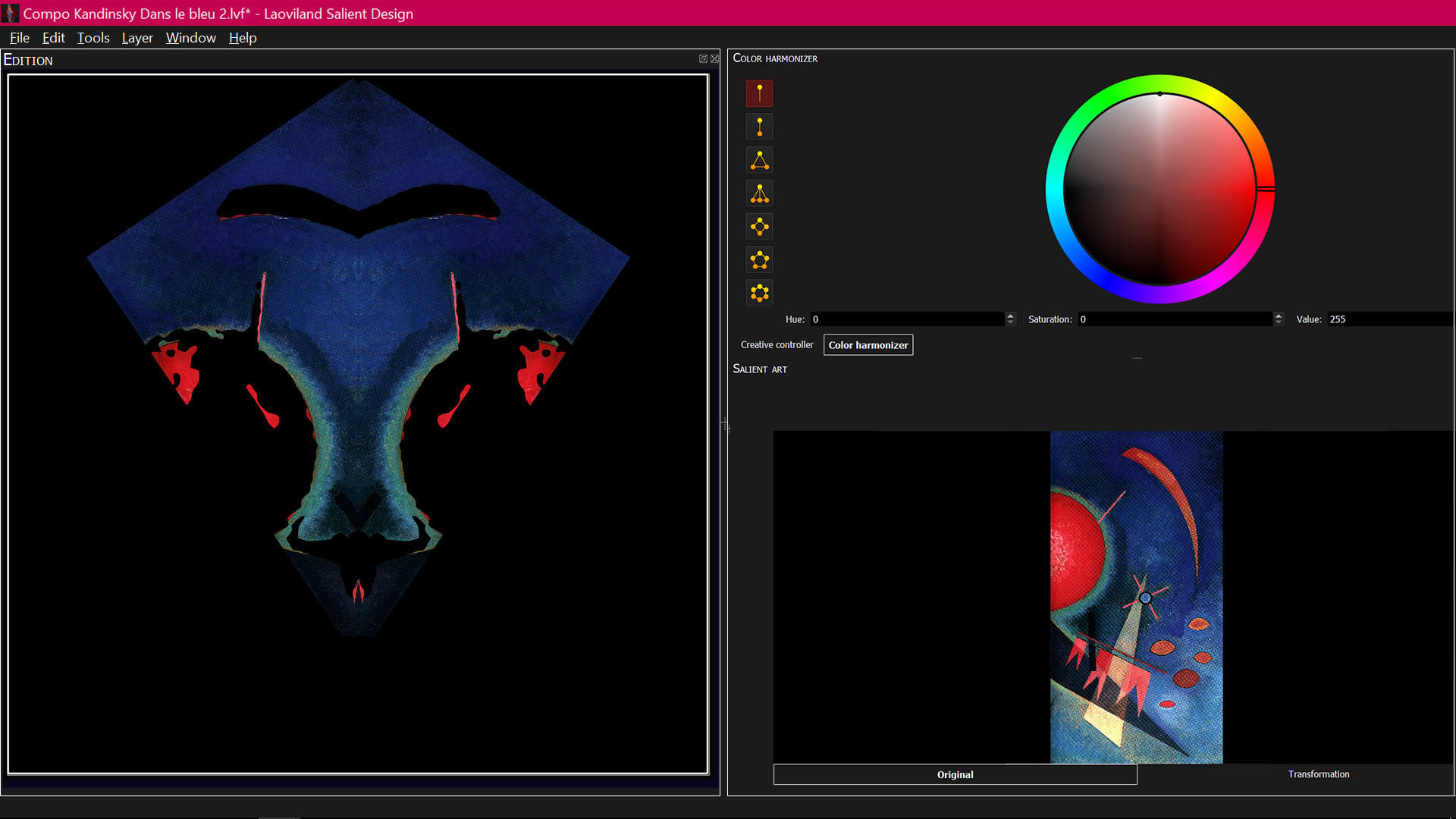Select the six-node hexagon harmony icon
The width and height of the screenshot is (1456, 819).
[x=759, y=293]
